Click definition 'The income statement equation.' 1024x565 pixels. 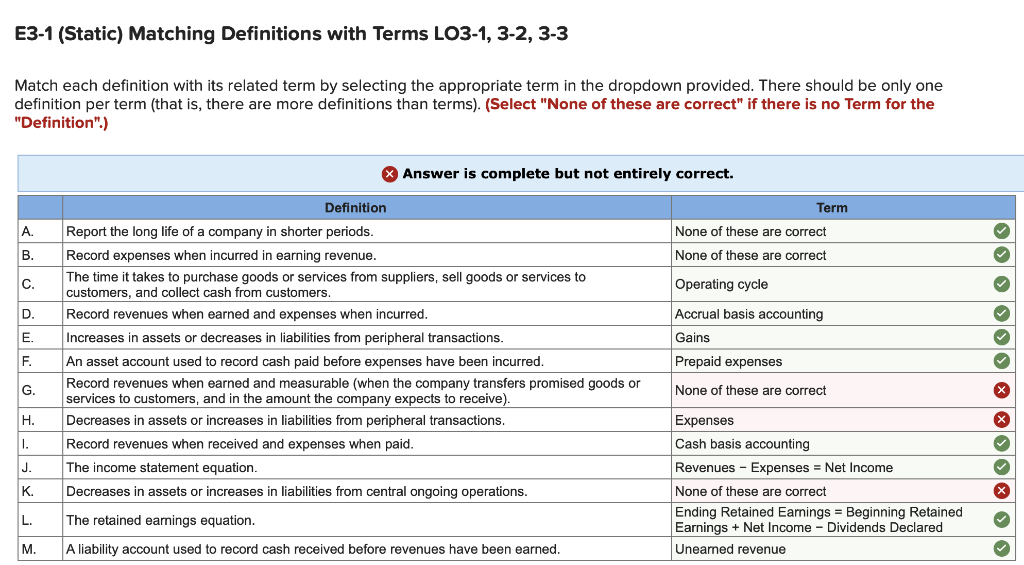[x=161, y=467]
